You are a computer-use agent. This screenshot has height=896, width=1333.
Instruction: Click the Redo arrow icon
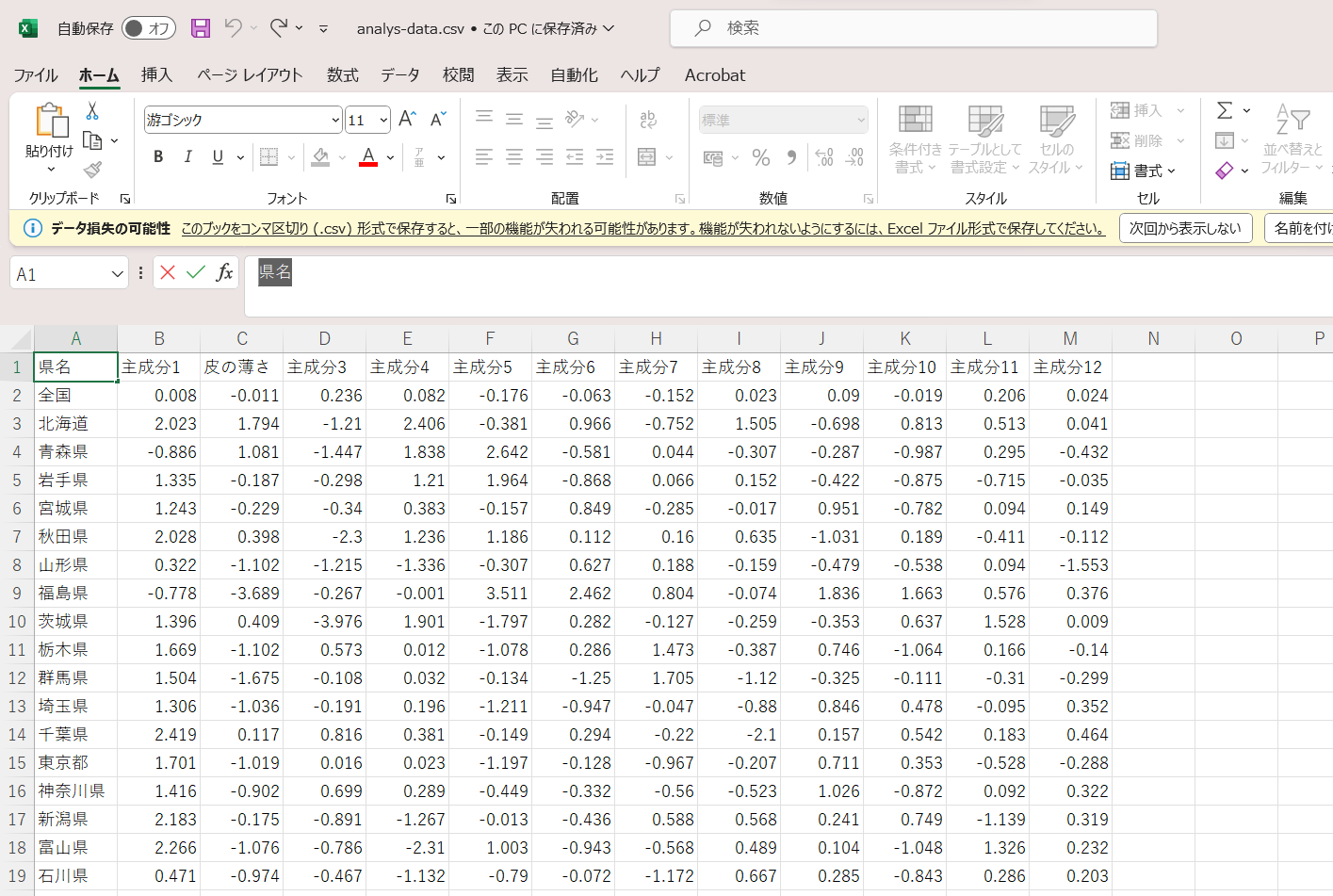[x=279, y=28]
